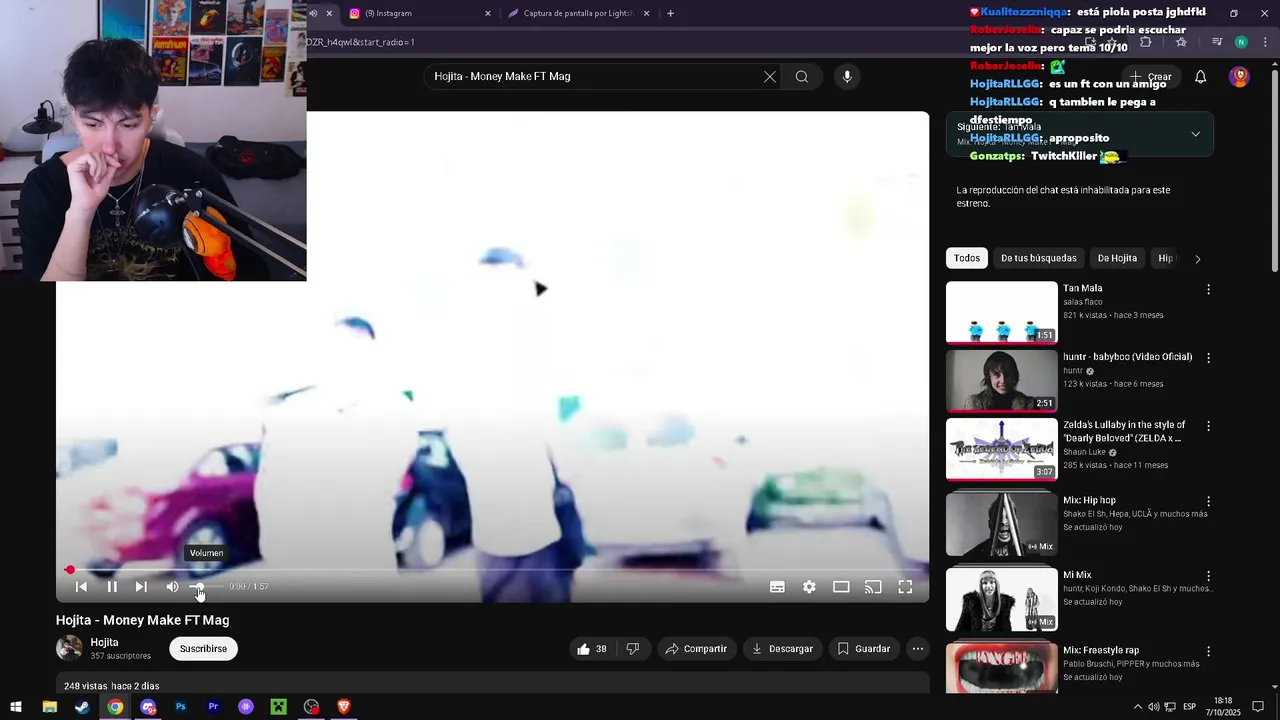Adjust the volume slider handle
Image resolution: width=1280 pixels, height=720 pixels.
[x=198, y=587]
